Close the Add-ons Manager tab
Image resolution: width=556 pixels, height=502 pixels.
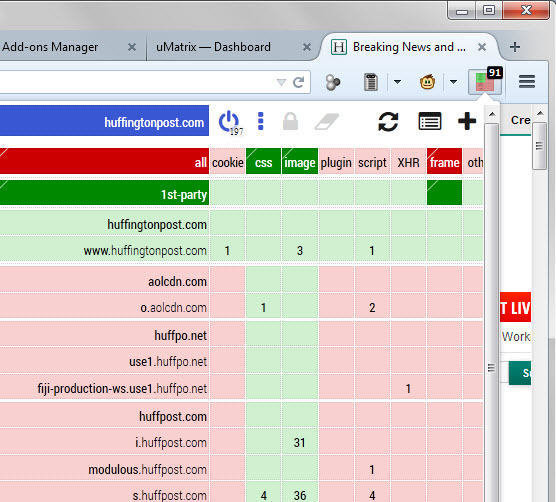[132, 47]
